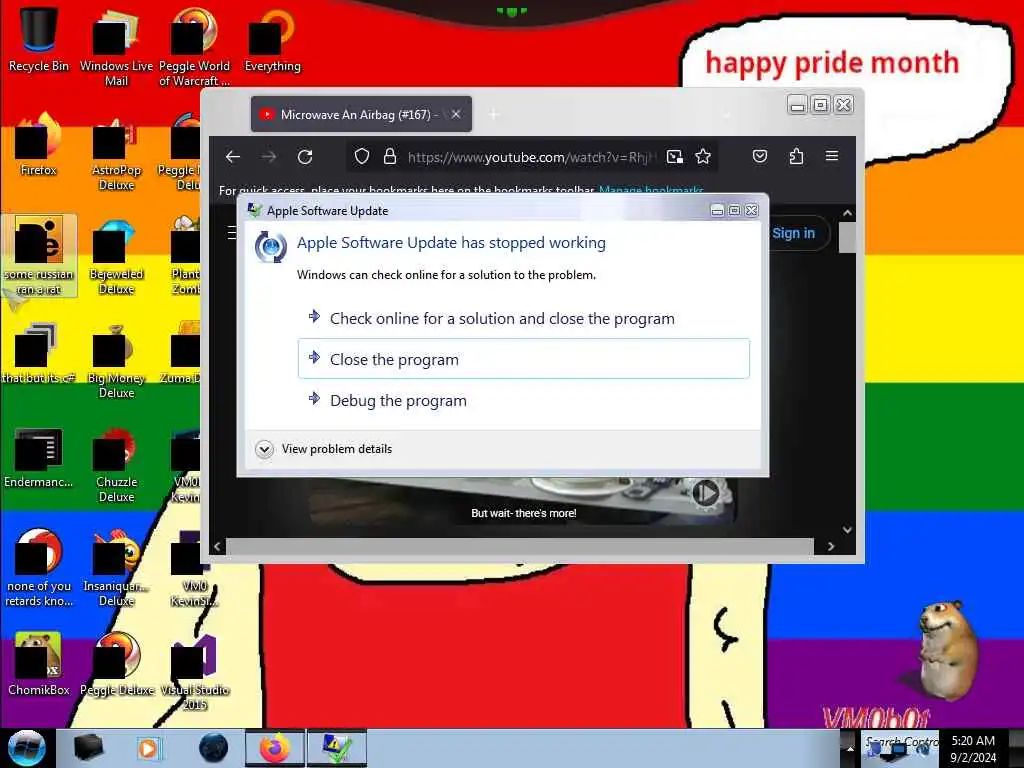Open the 'none of you' desktop icon
The image size is (1024, 768).
tap(39, 568)
